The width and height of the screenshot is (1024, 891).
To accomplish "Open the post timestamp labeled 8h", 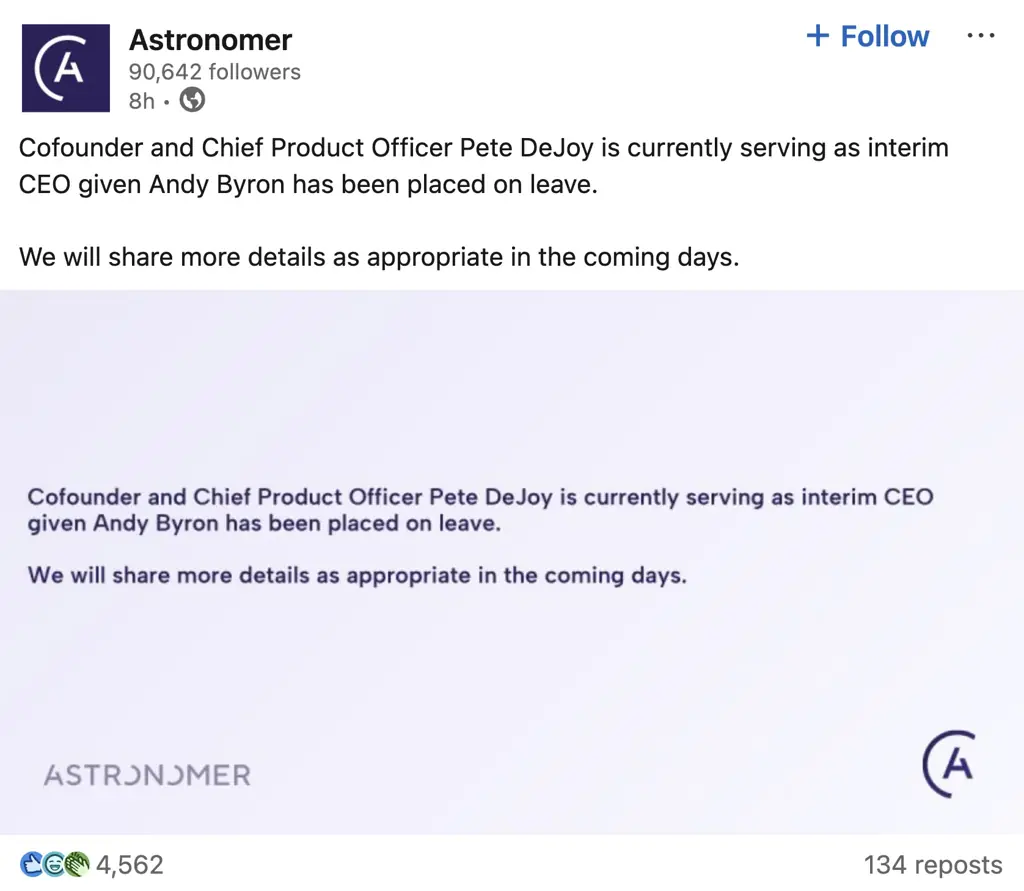I will coord(141,100).
